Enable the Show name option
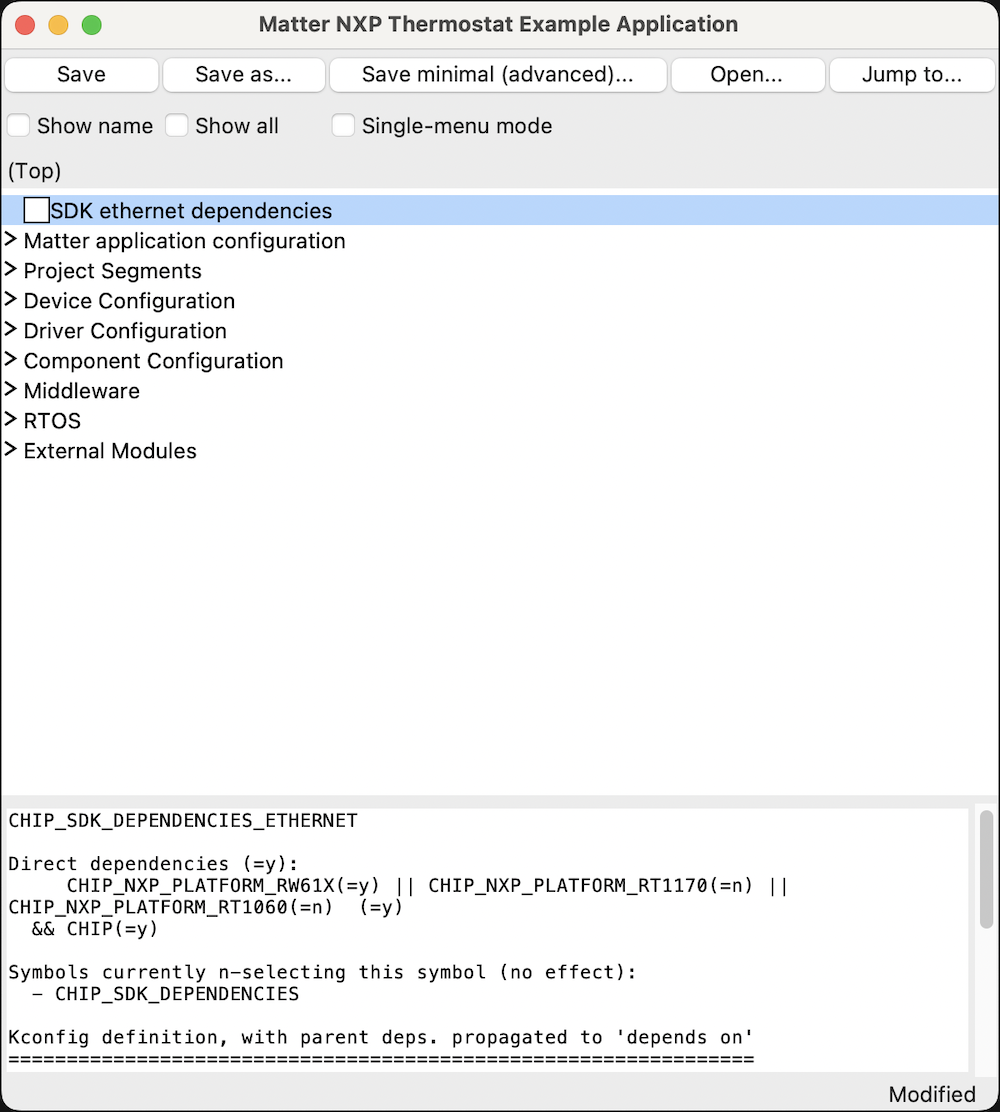Image resolution: width=1000 pixels, height=1112 pixels. (16, 126)
